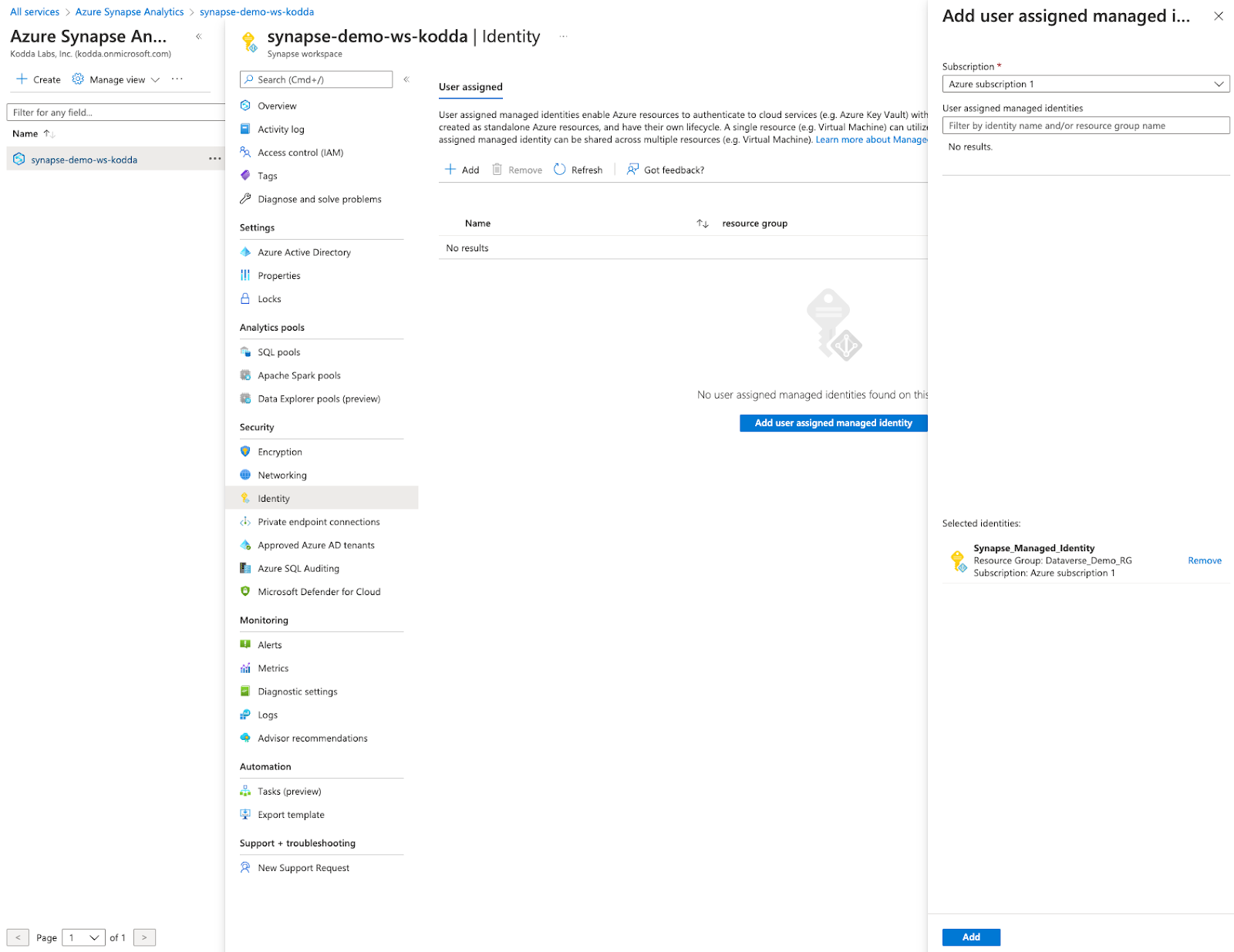
Task: Click Got feedback? in the toolbar
Action: (x=666, y=170)
